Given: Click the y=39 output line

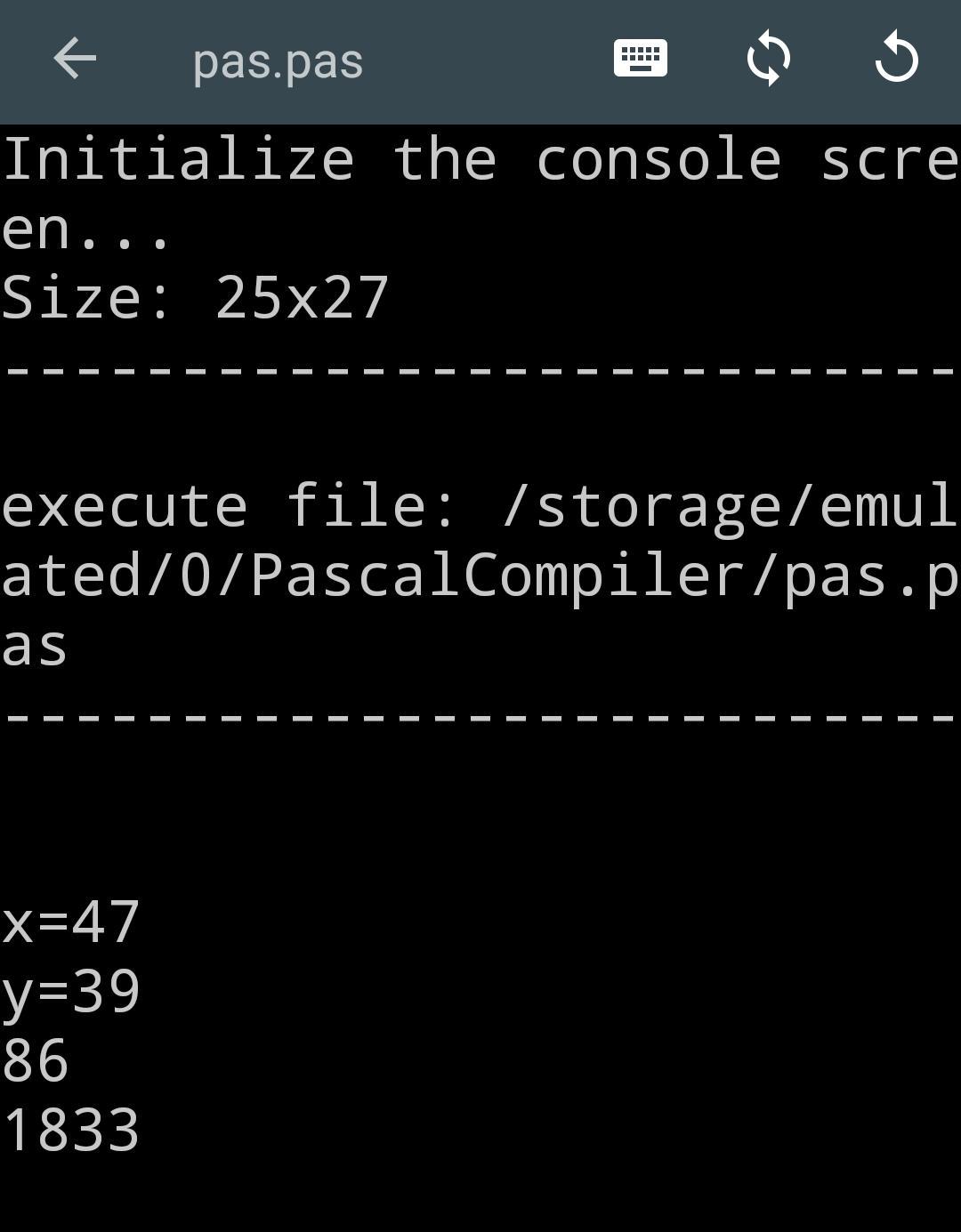Looking at the screenshot, I should [70, 992].
